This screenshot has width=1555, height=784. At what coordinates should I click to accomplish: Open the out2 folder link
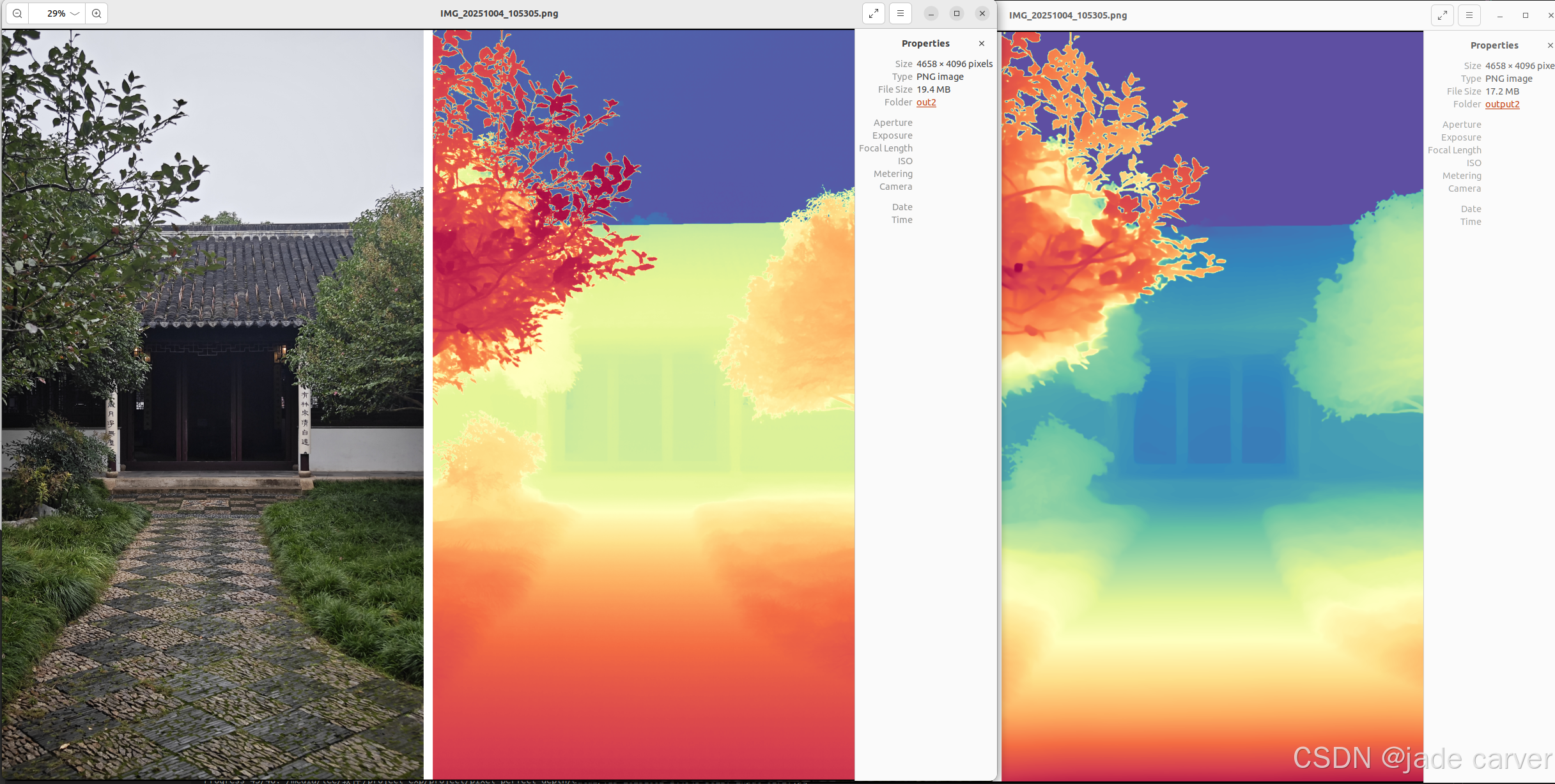point(926,102)
